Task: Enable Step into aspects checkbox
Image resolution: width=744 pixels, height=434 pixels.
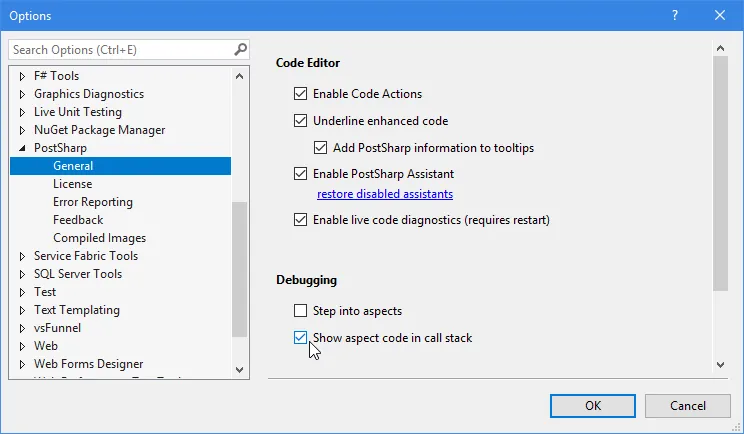Action: pos(300,311)
